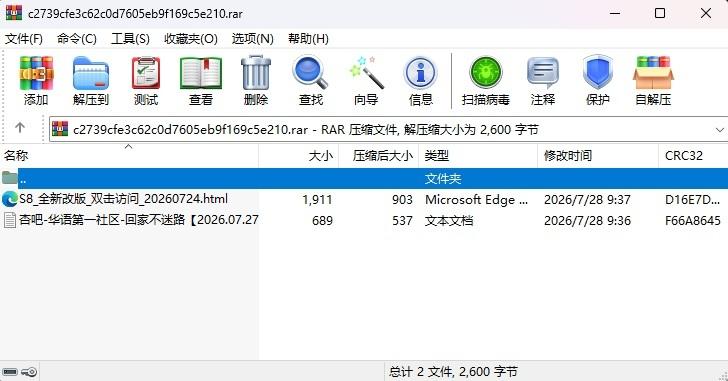This screenshot has height=381, width=728.
Task: Minimize the WinRAR window
Action: [x=615, y=13]
